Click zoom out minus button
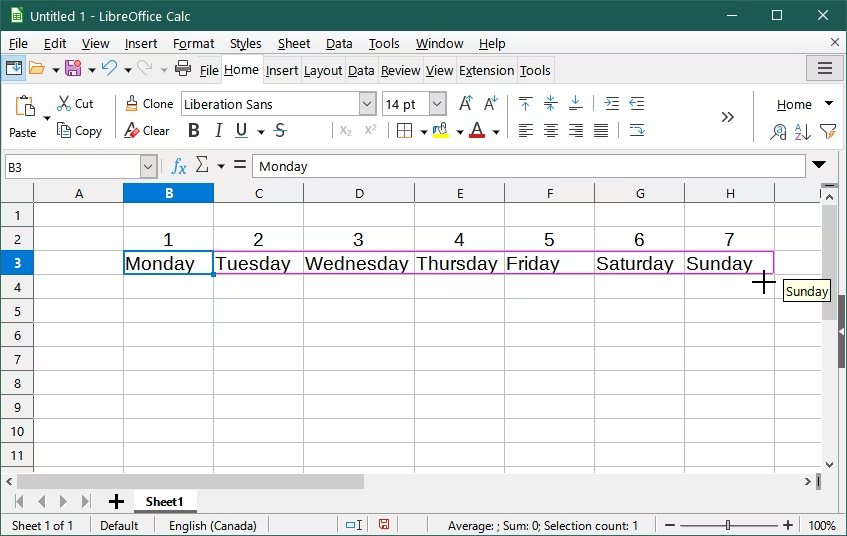Screen dimensions: 847x536 [x=670, y=525]
